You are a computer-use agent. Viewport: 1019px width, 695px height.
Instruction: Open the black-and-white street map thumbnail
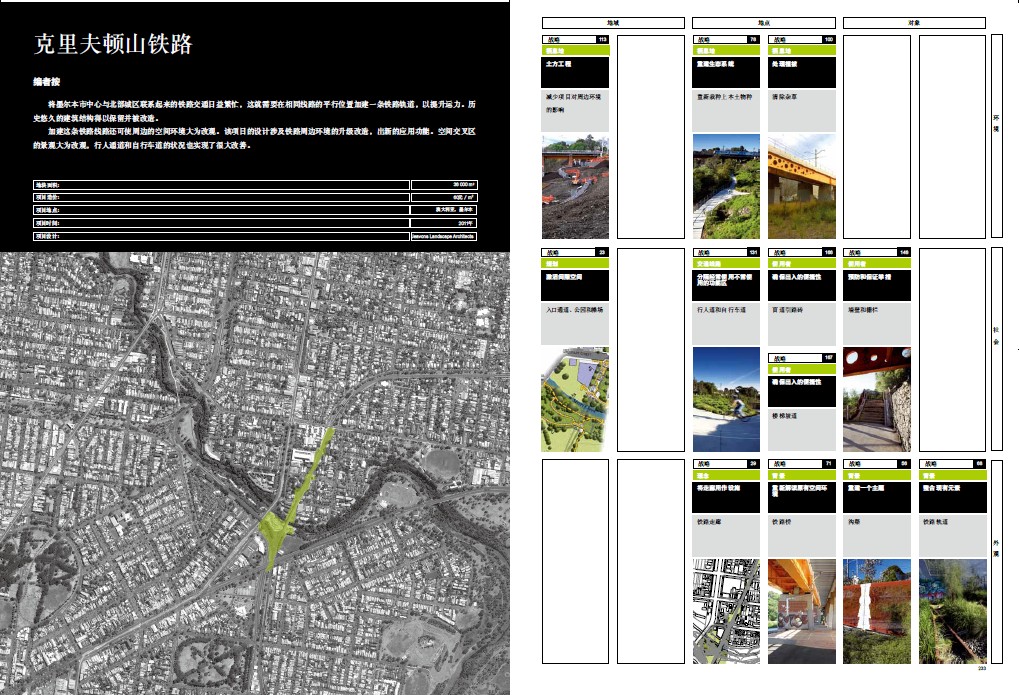726,610
